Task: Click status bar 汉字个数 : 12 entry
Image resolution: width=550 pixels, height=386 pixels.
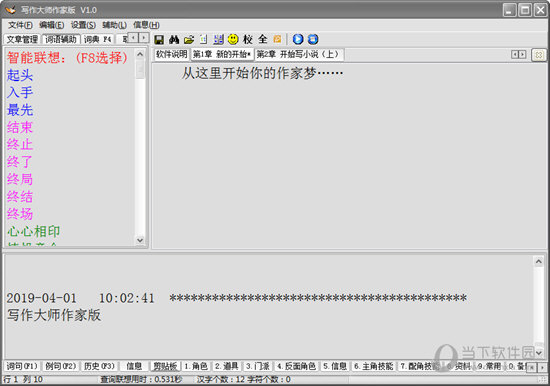Action: pyautogui.click(x=220, y=379)
